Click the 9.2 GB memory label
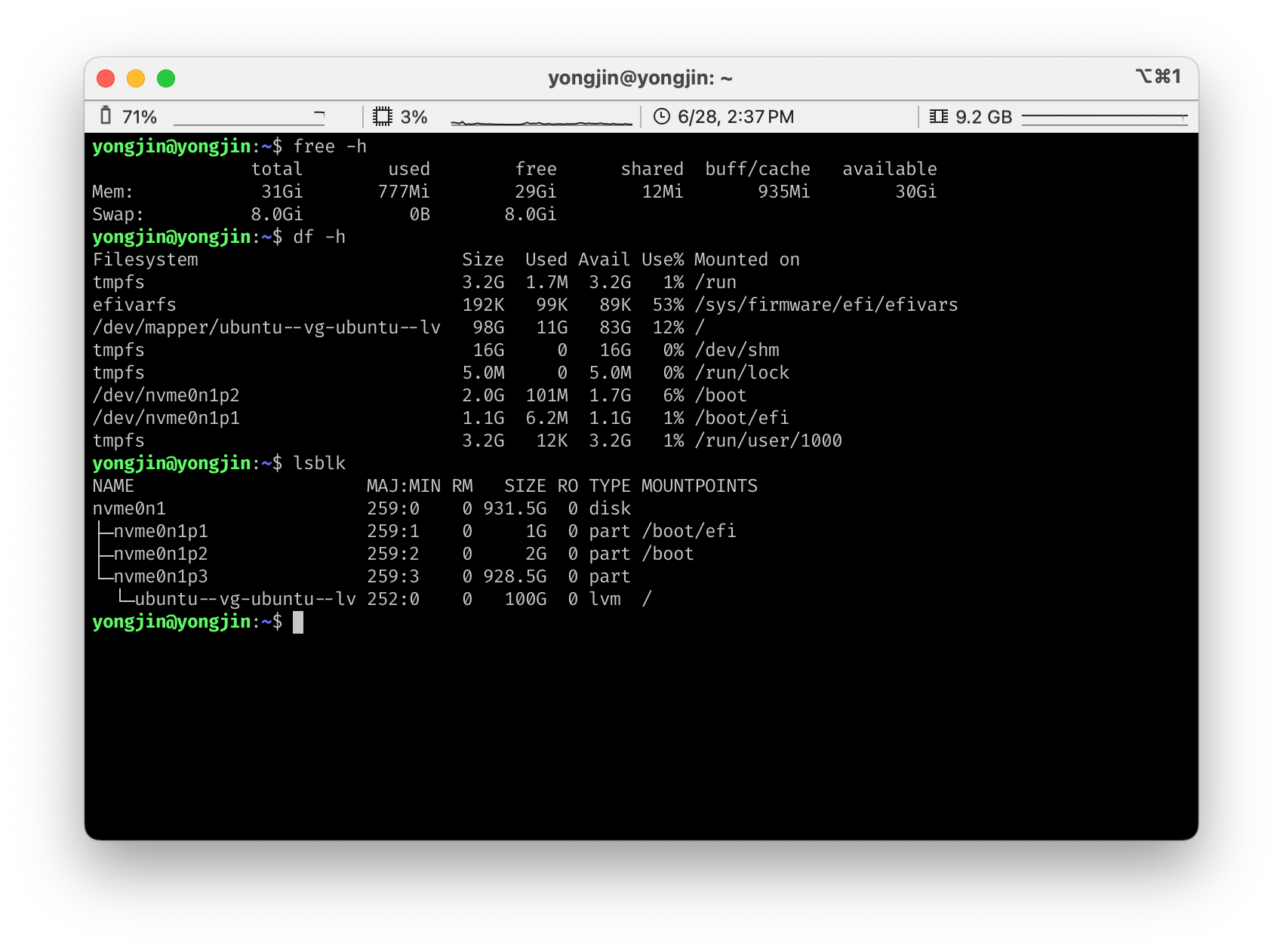 click(x=983, y=117)
